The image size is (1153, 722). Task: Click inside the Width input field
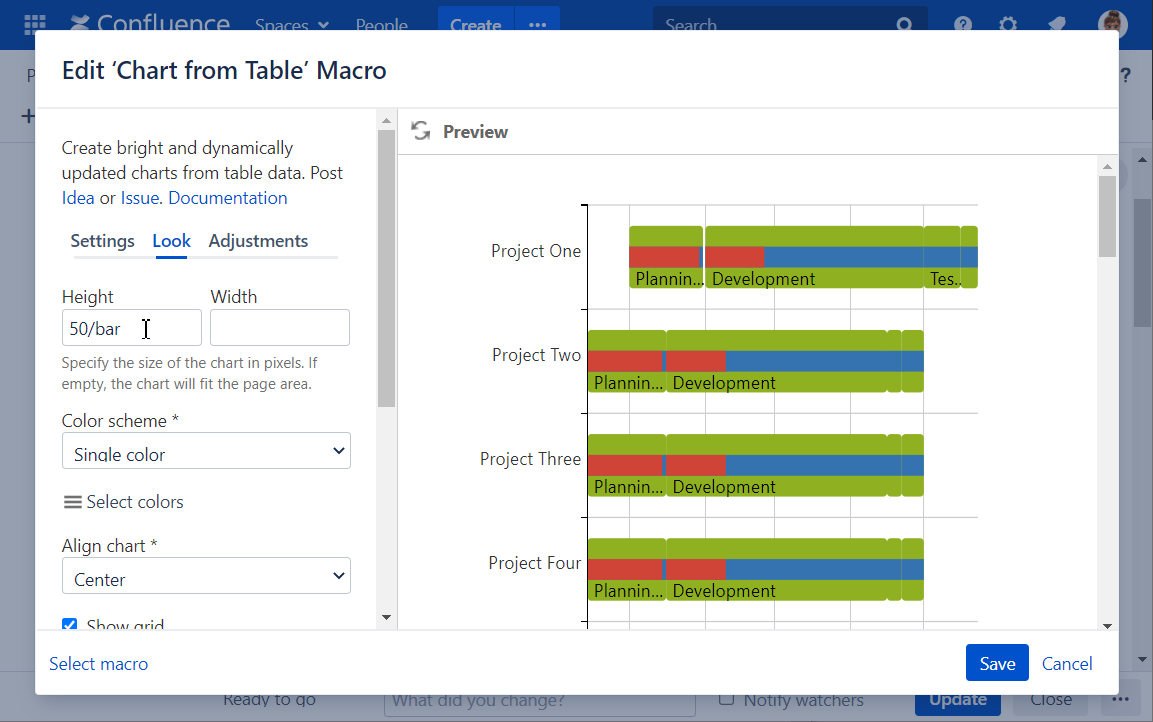(279, 328)
